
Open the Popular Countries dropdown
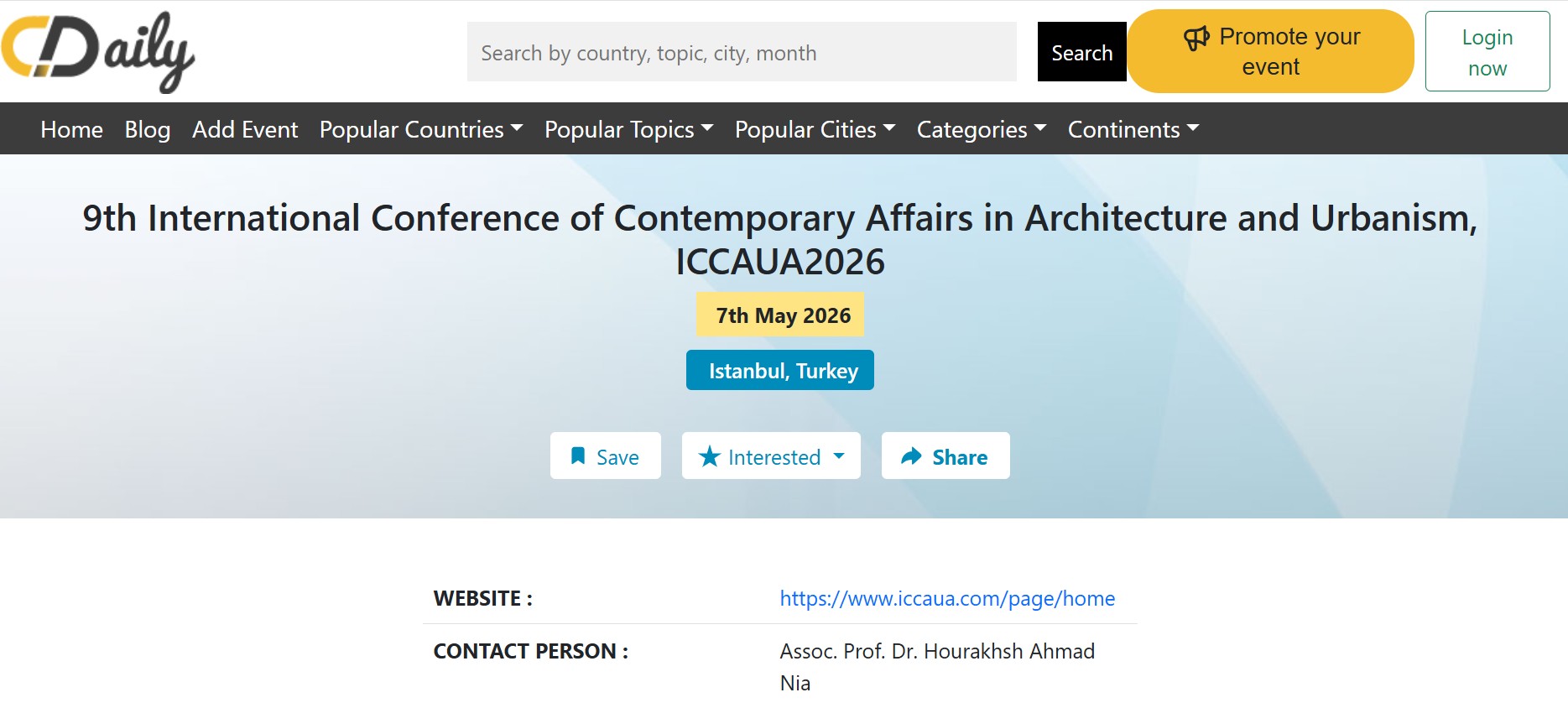click(x=421, y=129)
